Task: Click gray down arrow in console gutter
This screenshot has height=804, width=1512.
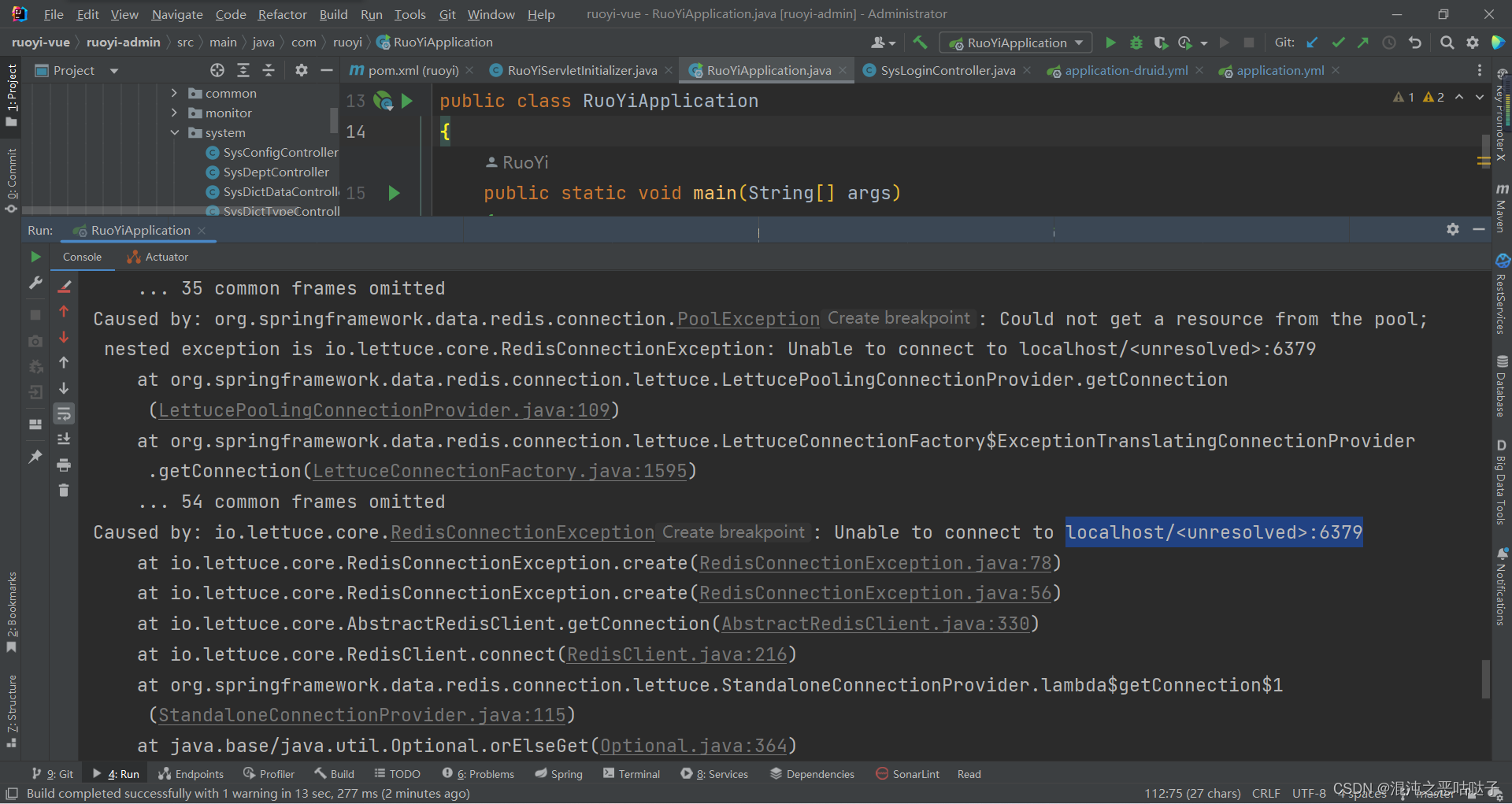Action: click(65, 388)
